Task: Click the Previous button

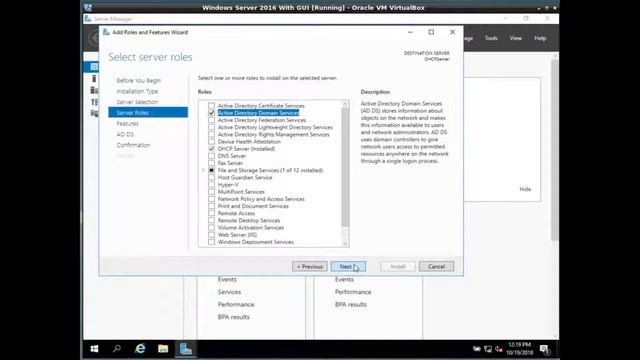Action: (x=310, y=267)
